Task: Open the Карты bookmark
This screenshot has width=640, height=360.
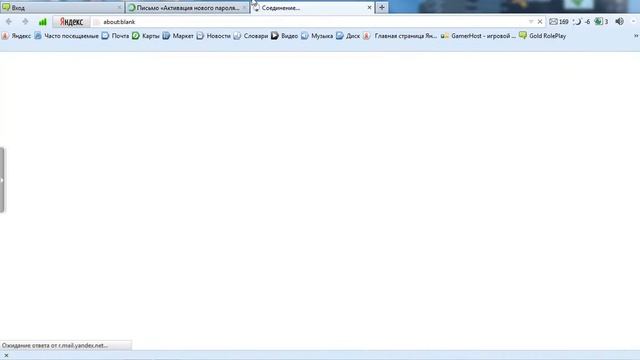Action: (x=146, y=36)
